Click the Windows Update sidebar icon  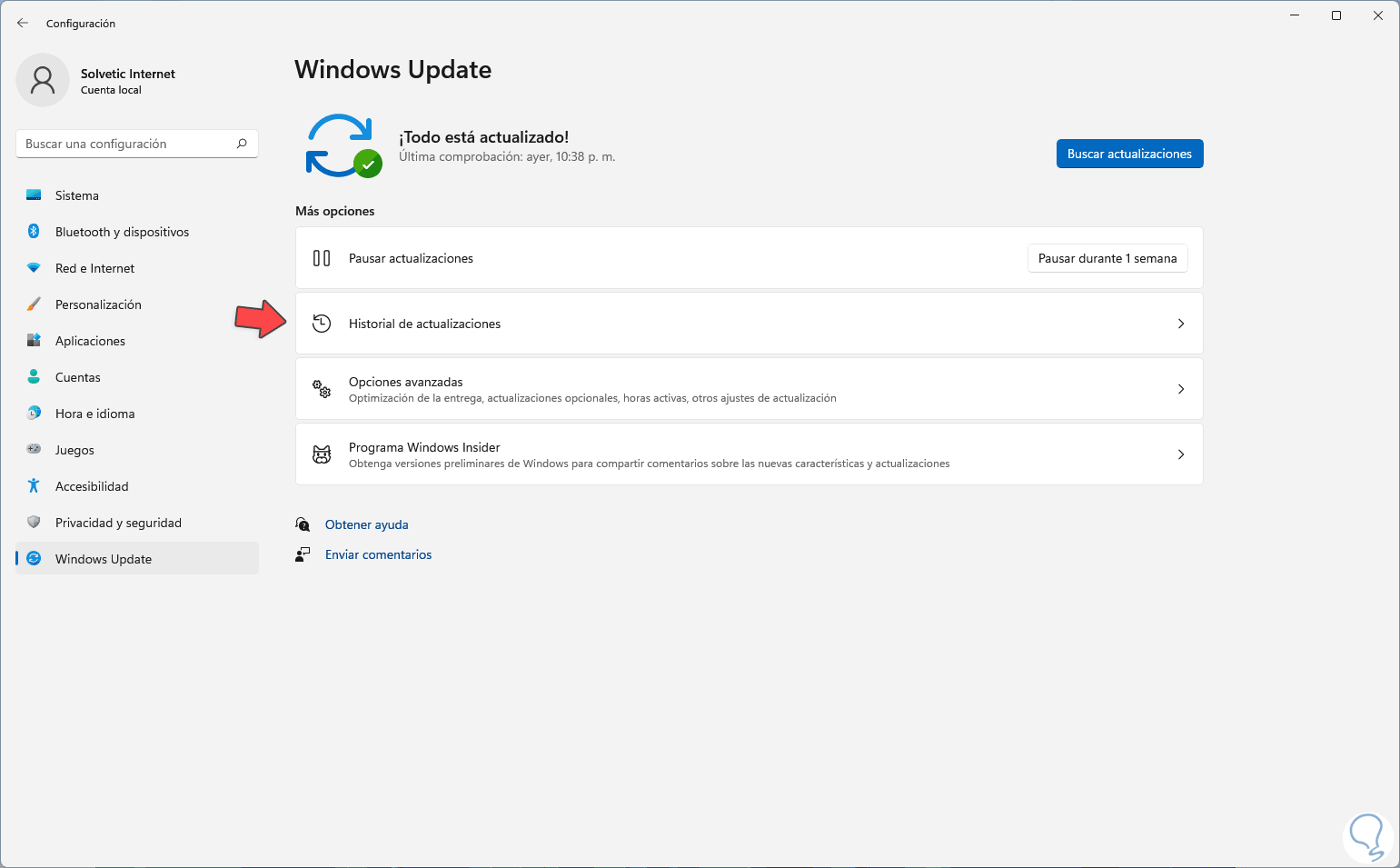(34, 559)
